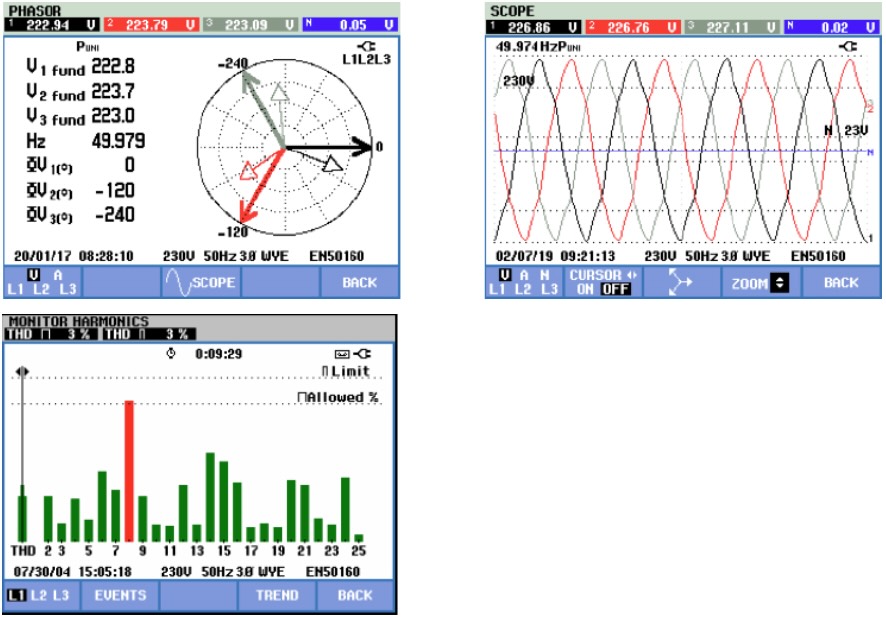Viewport: 886px width, 618px height.
Task: Click the V2 fund 223.7 value
Action: [113, 92]
